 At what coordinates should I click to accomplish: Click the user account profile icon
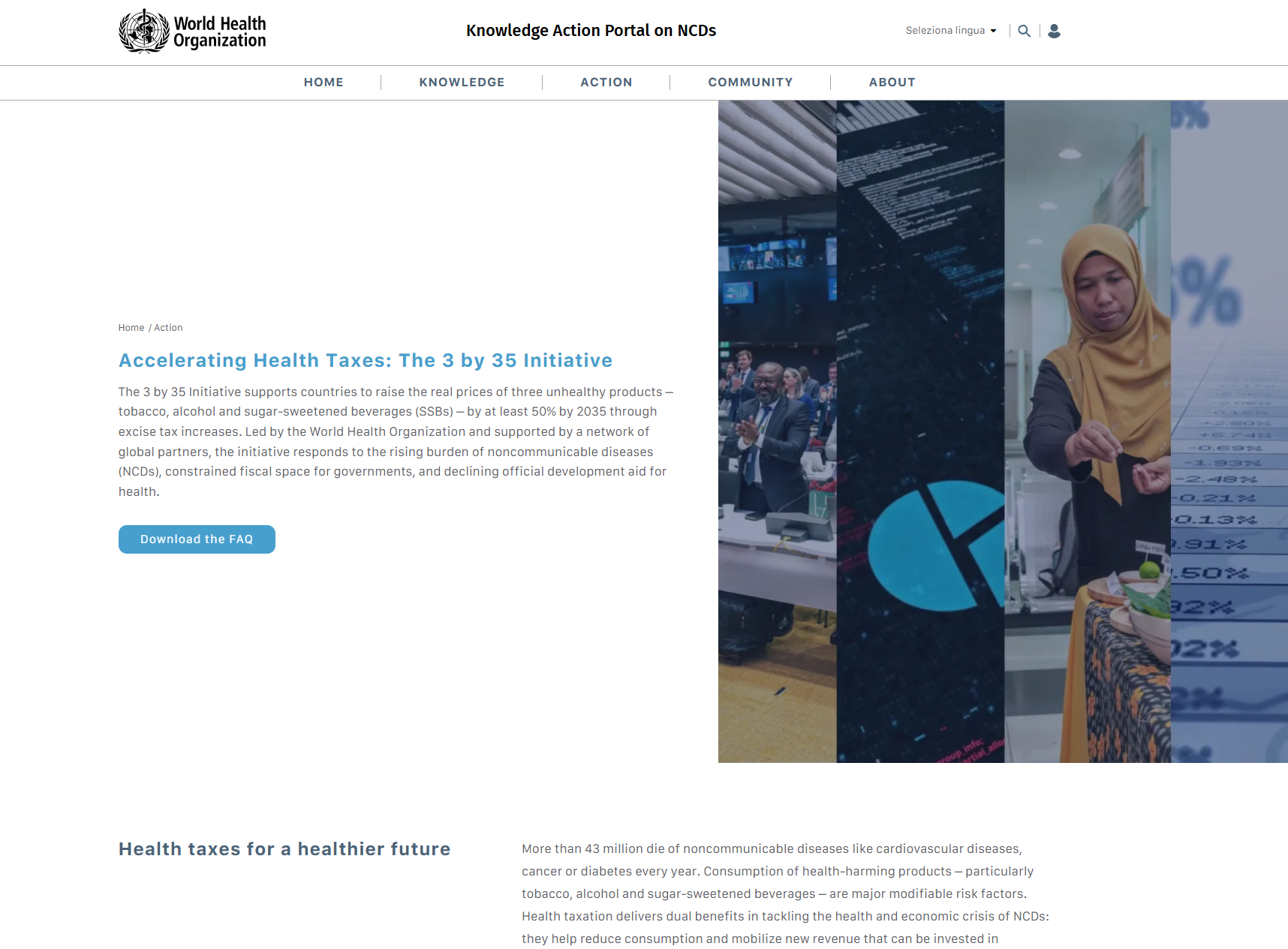click(1054, 31)
